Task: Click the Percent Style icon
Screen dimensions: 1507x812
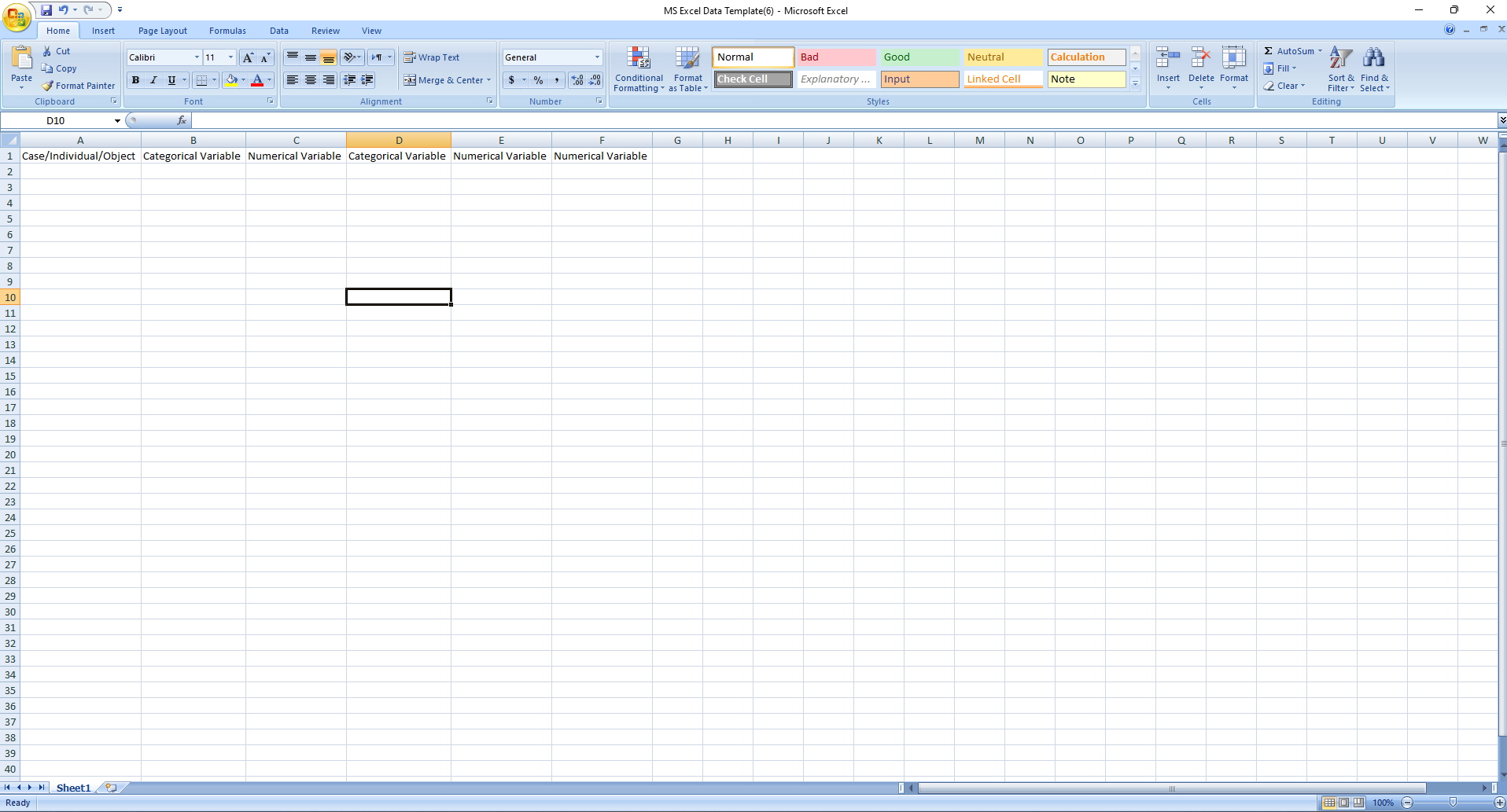Action: [x=539, y=80]
